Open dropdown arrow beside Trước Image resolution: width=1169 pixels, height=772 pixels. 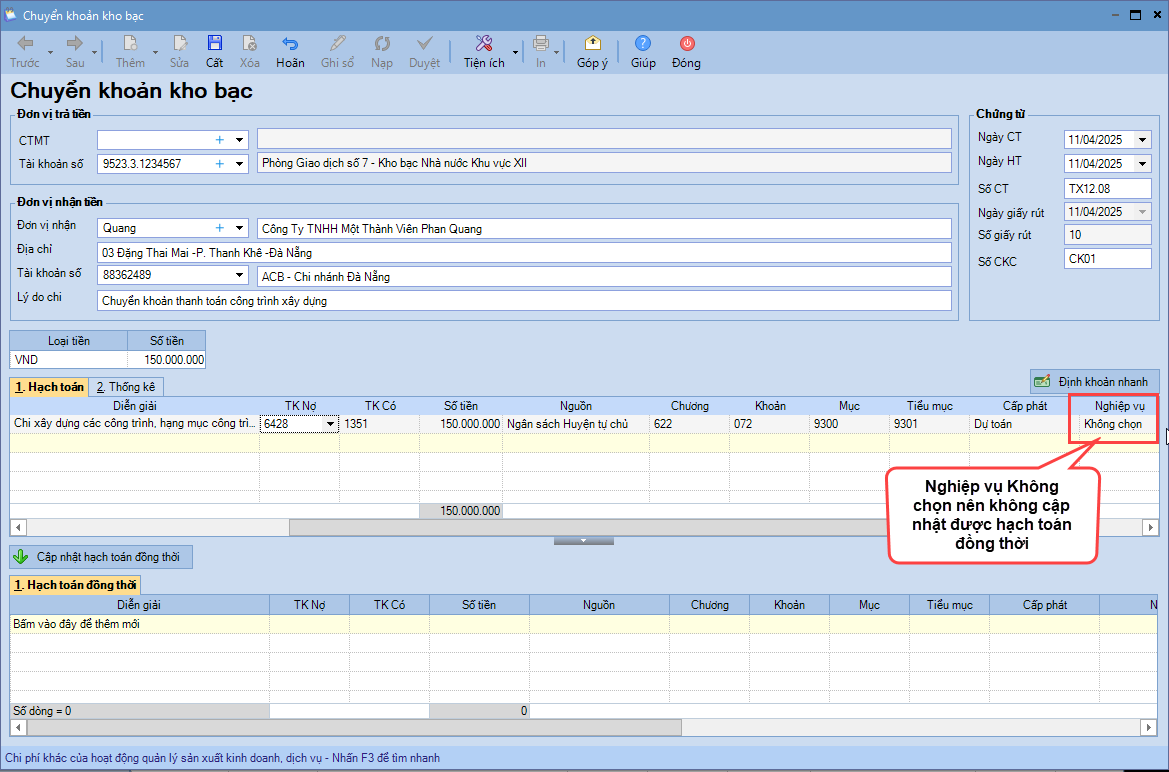(x=51, y=53)
